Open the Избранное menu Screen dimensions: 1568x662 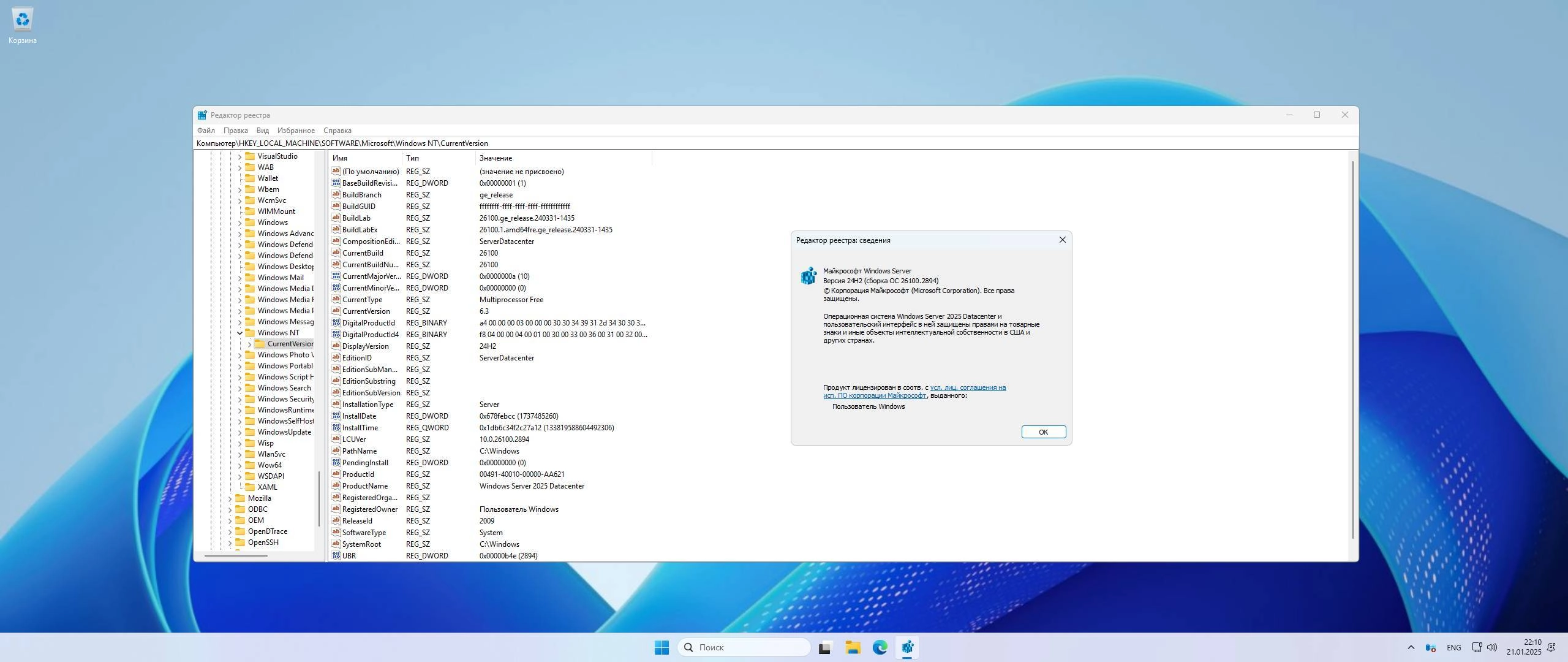coord(296,131)
